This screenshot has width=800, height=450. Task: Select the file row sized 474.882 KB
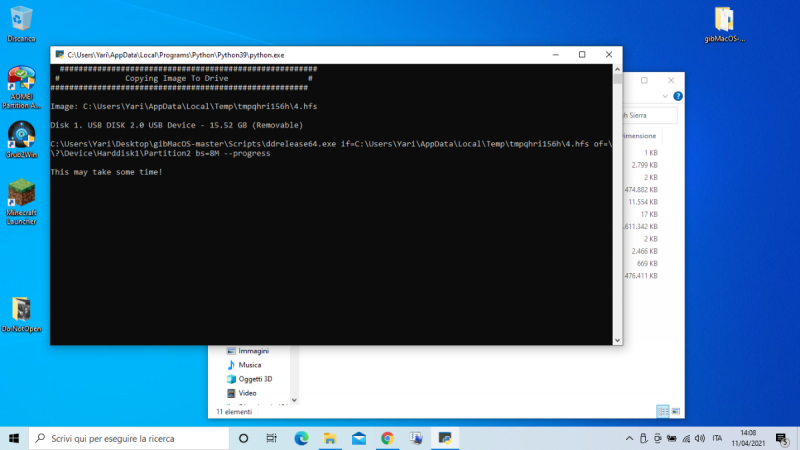[641, 189]
